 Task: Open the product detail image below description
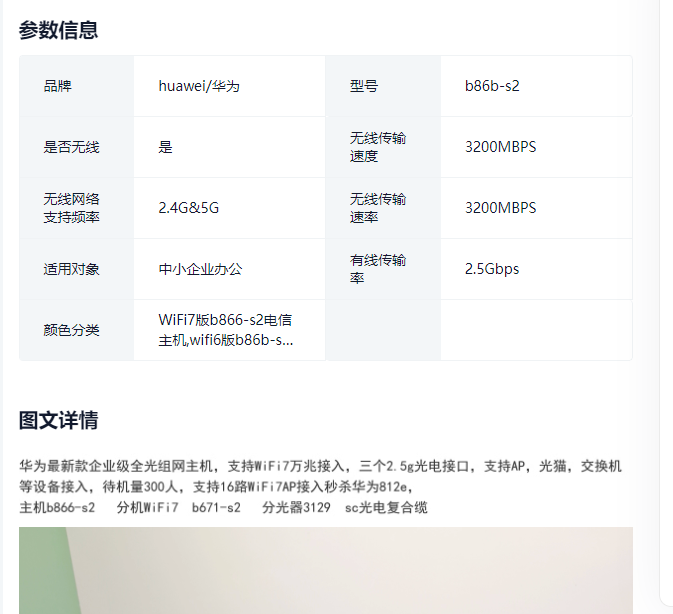(326, 571)
